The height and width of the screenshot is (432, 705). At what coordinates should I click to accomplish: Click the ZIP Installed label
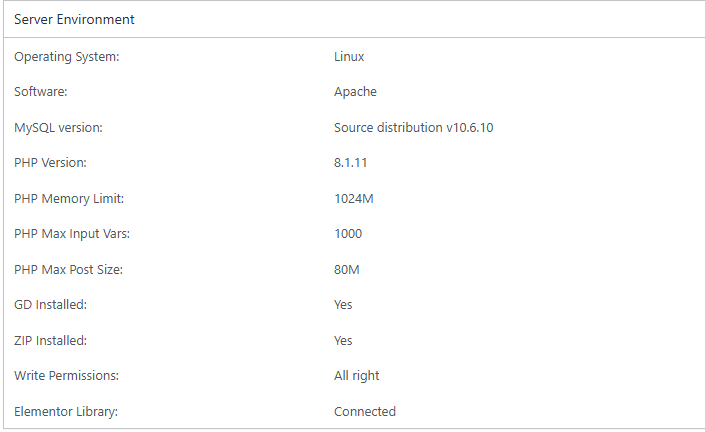tap(51, 341)
